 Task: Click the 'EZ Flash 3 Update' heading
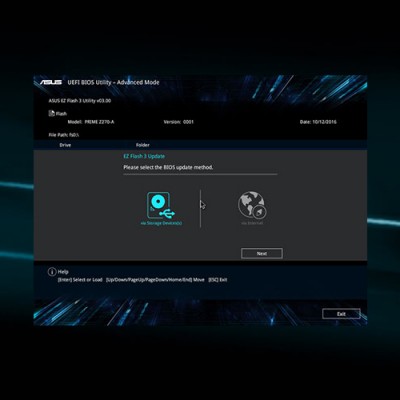coord(144,156)
